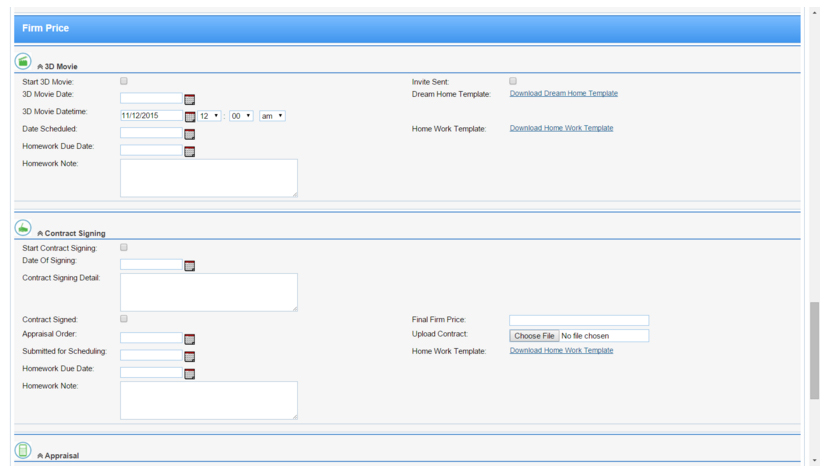
Task: Click the "Dream Home Template:" label
Action: coord(451,94)
